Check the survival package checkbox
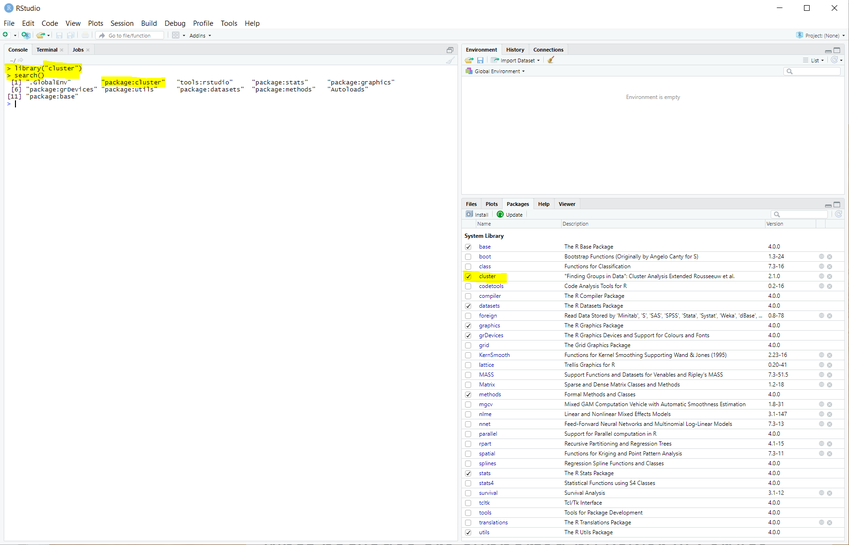Image resolution: width=849 pixels, height=545 pixels. (468, 493)
